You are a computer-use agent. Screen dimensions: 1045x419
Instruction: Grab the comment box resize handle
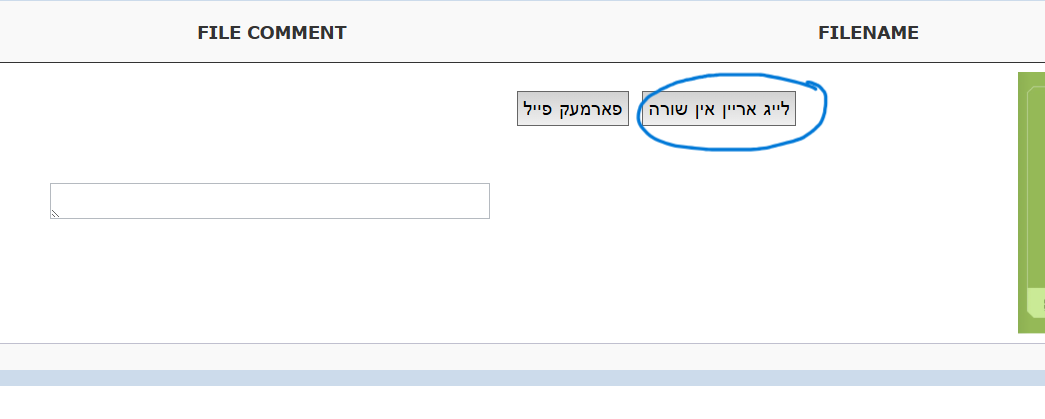(56, 213)
